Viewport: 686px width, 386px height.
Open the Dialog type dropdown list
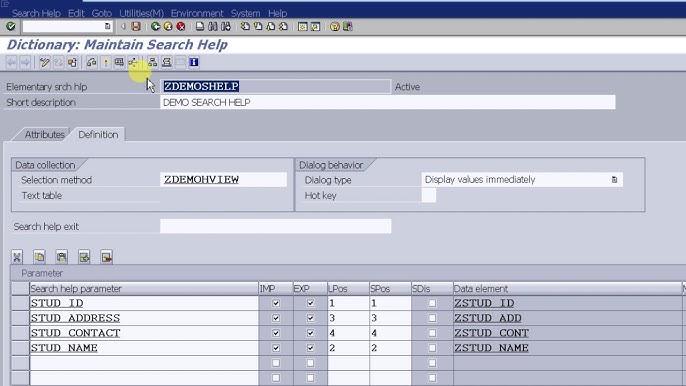(614, 179)
